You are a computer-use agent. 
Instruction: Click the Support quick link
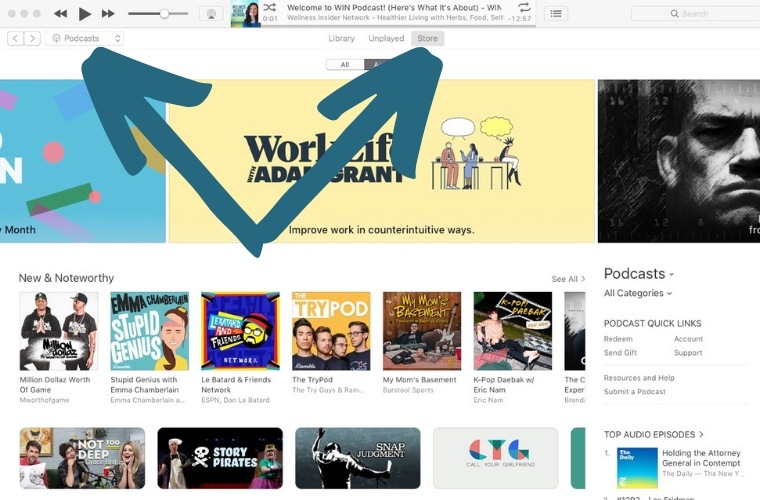(x=688, y=353)
